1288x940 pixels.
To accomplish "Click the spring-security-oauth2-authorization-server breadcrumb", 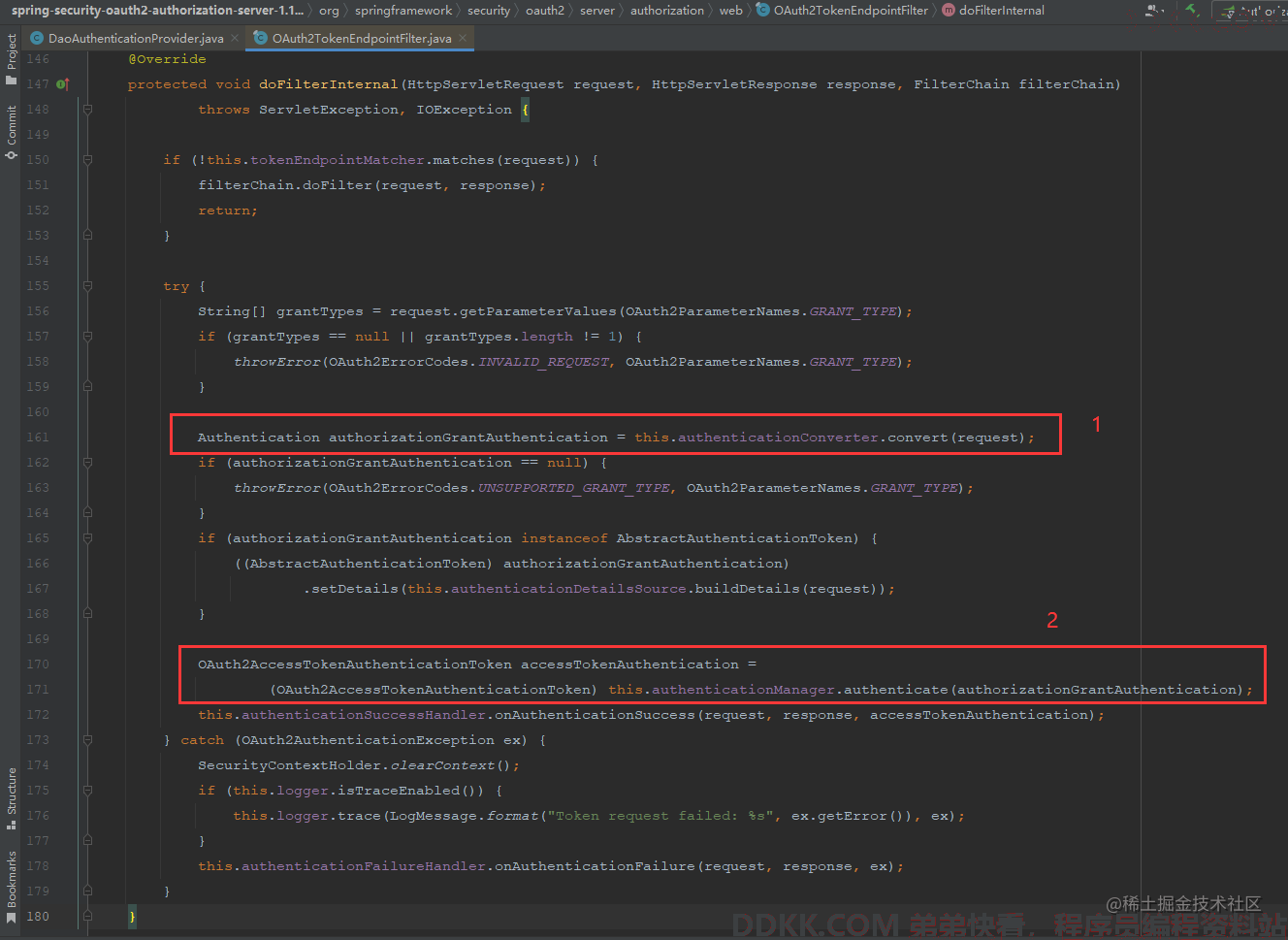I will point(157,11).
